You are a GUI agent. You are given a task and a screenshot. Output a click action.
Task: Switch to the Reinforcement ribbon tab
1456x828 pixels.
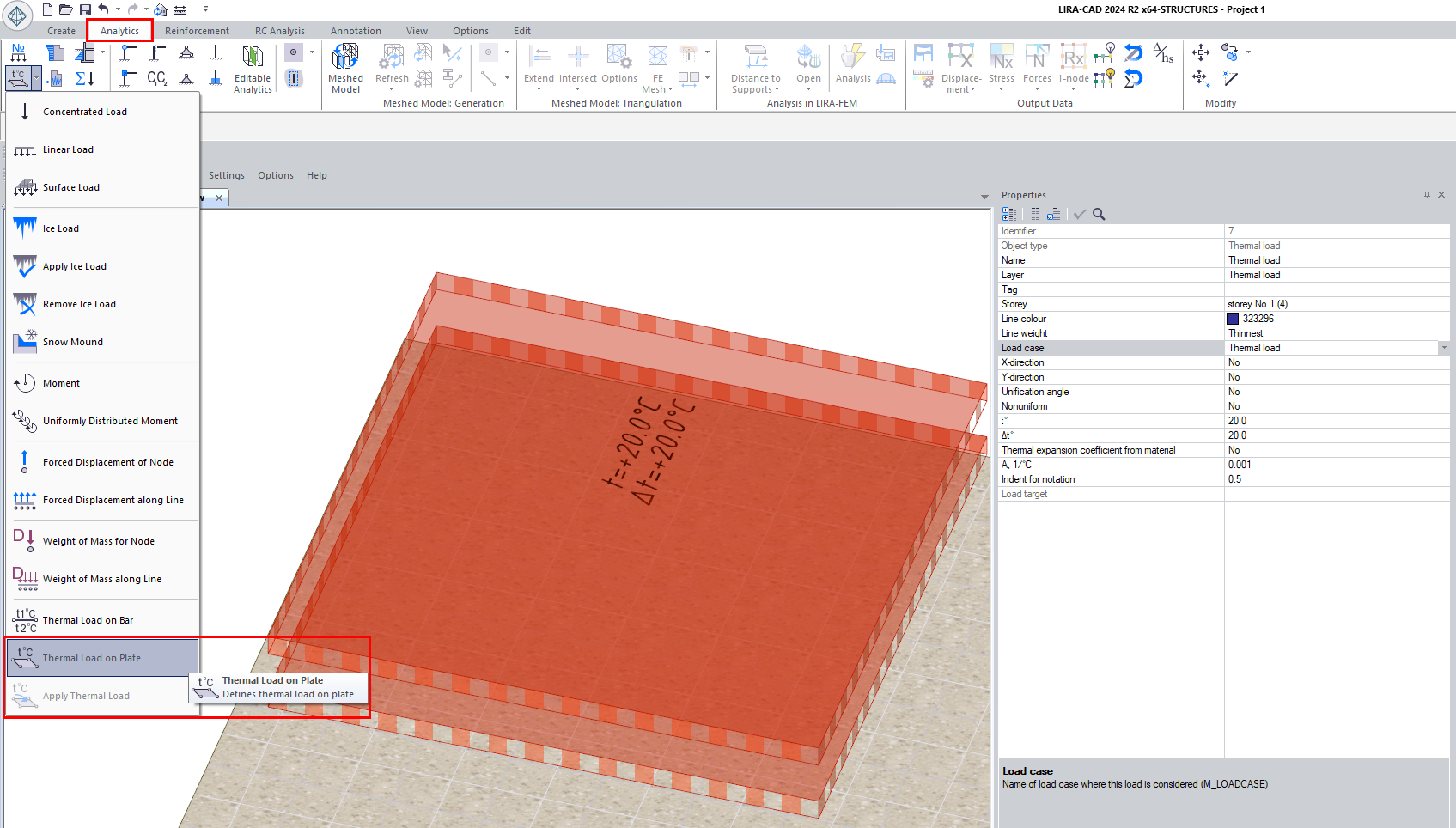coord(197,31)
